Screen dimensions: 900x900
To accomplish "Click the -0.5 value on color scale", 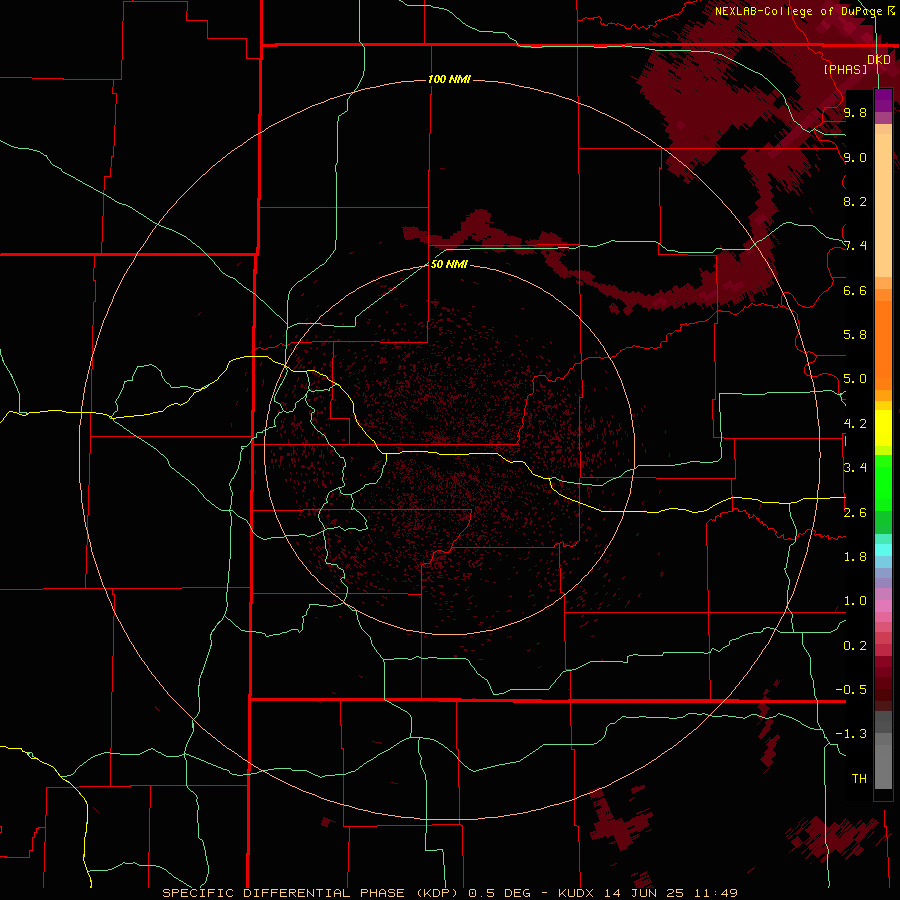I will (851, 690).
